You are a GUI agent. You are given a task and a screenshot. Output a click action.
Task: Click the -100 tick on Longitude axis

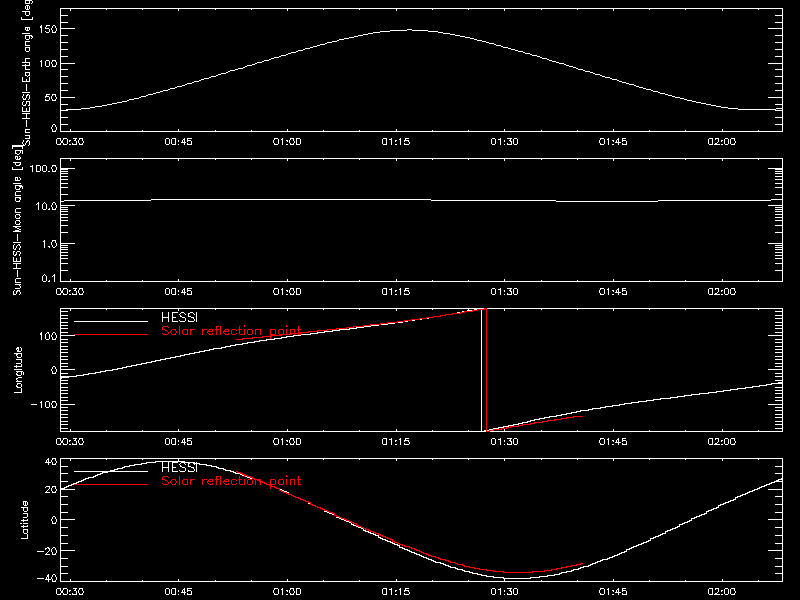[44, 404]
